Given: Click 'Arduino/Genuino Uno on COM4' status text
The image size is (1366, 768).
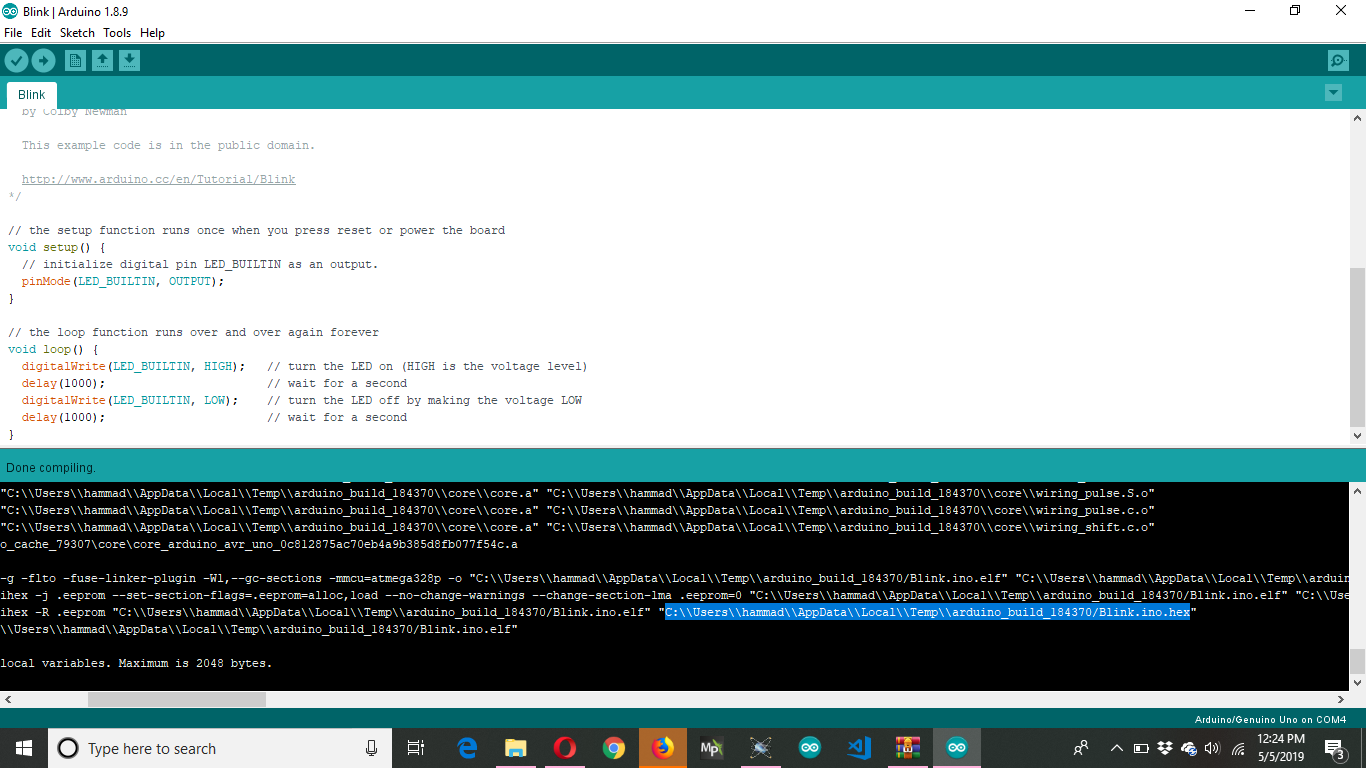Looking at the screenshot, I should pyautogui.click(x=1270, y=720).
